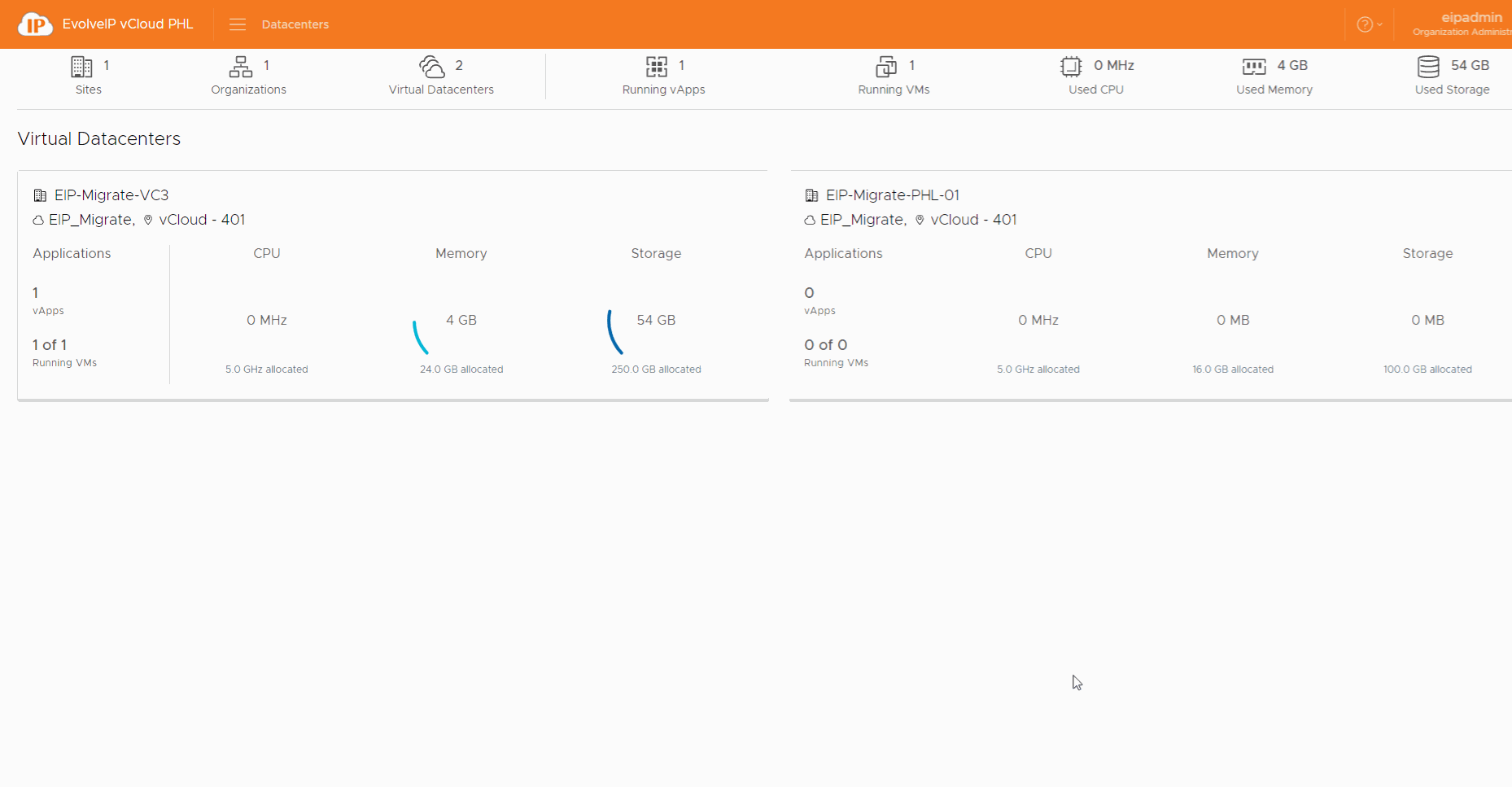The width and height of the screenshot is (1512, 787).
Task: Click the Used Storage disk icon
Action: (1428, 66)
